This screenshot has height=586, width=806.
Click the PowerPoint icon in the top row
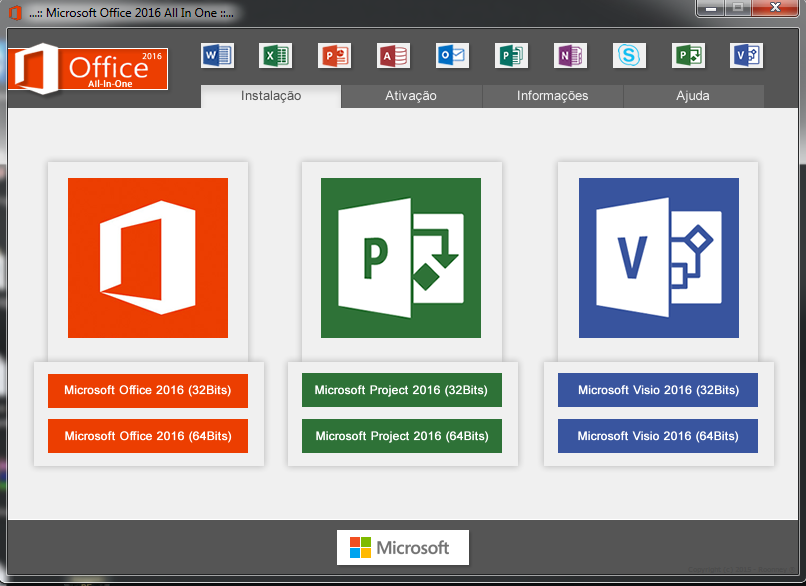[335, 56]
